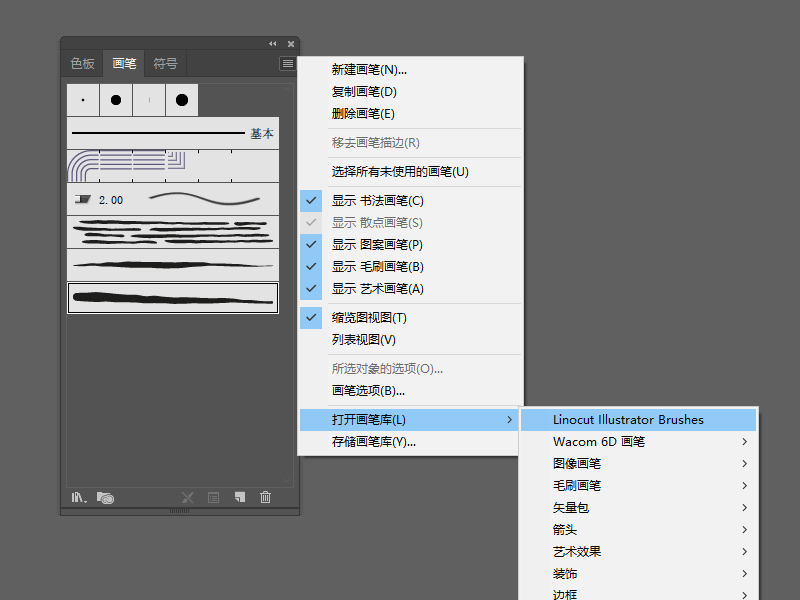Click the Delete Brush trash icon
This screenshot has height=600, width=800.
click(265, 497)
